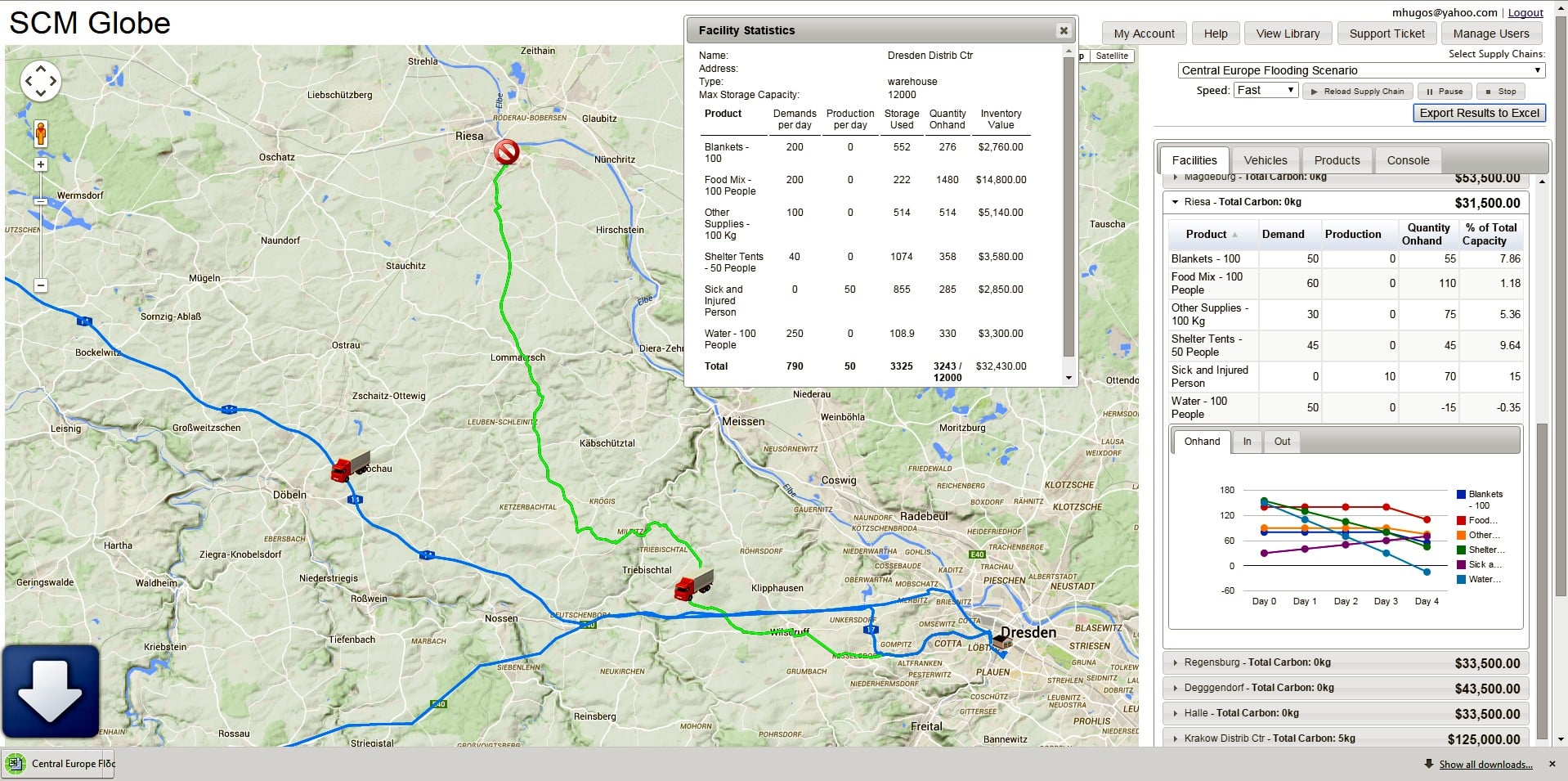Image resolution: width=1568 pixels, height=781 pixels.
Task: Expand the Regensburg facility section
Action: pyautogui.click(x=1346, y=662)
